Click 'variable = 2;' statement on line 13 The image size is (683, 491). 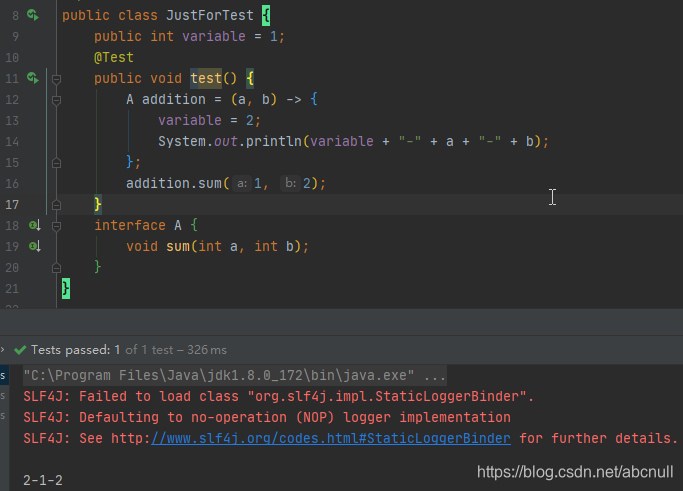tap(209, 120)
